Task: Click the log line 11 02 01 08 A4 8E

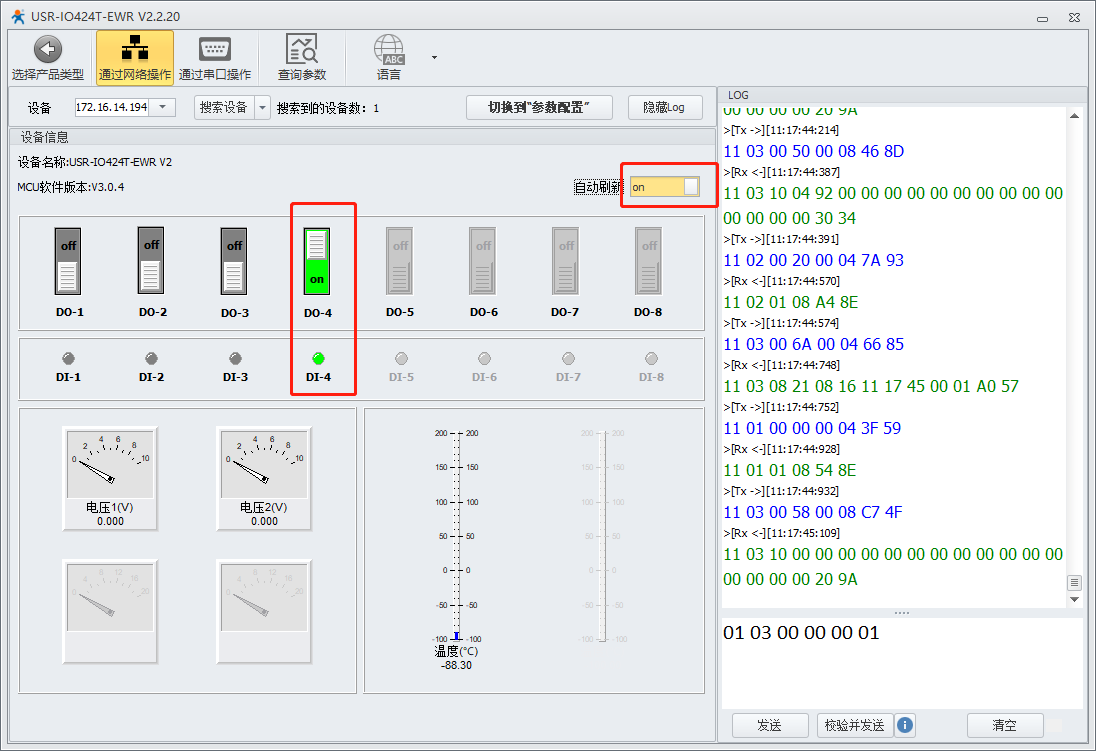Action: pyautogui.click(x=791, y=302)
